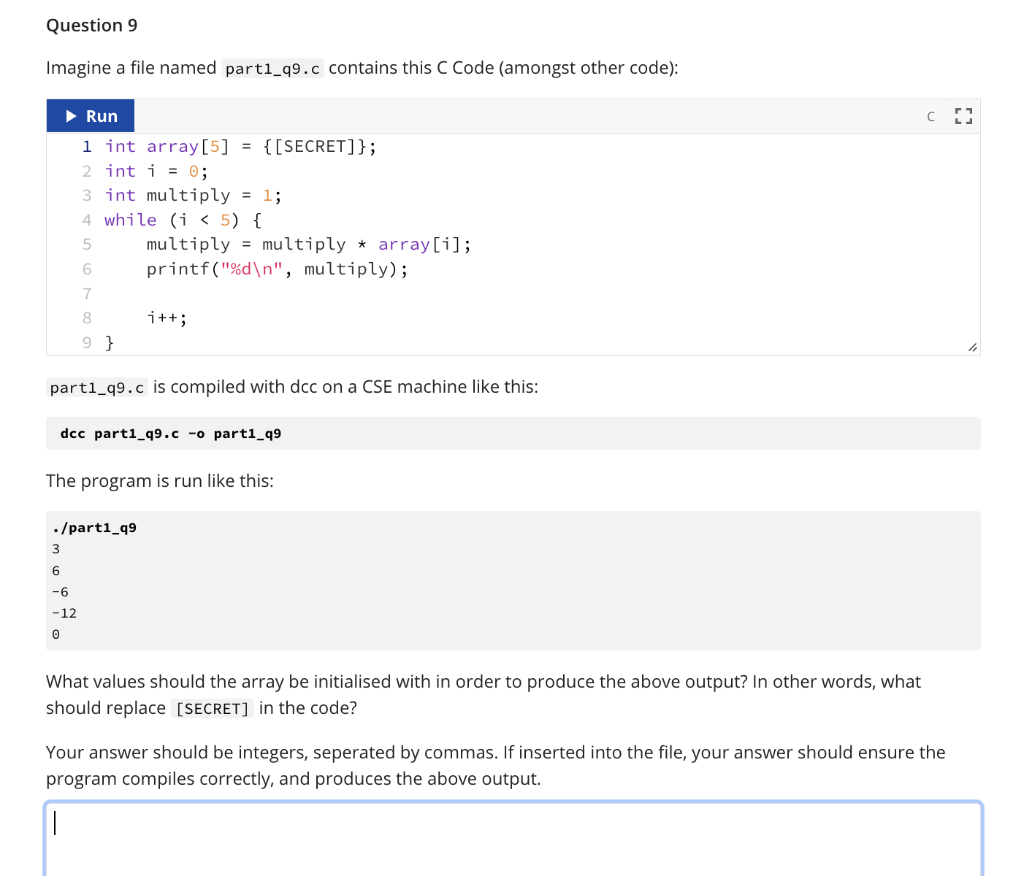Select the multiply variable on line 5
Image resolution: width=1024 pixels, height=876 pixels.
185,244
